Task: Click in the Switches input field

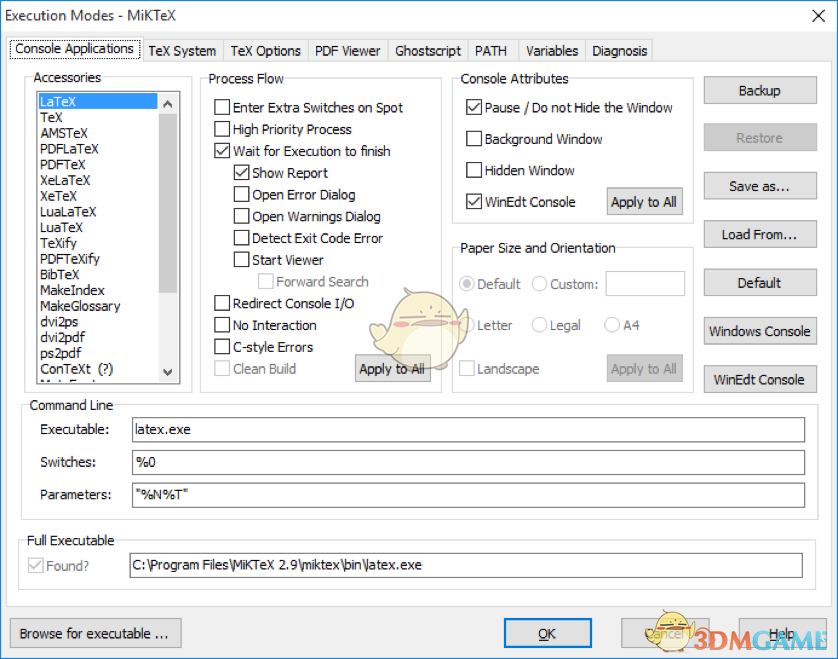Action: (400, 462)
